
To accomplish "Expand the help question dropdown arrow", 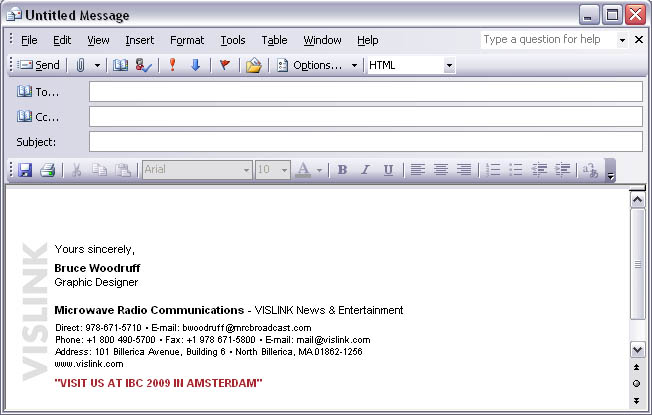I will (622, 40).
